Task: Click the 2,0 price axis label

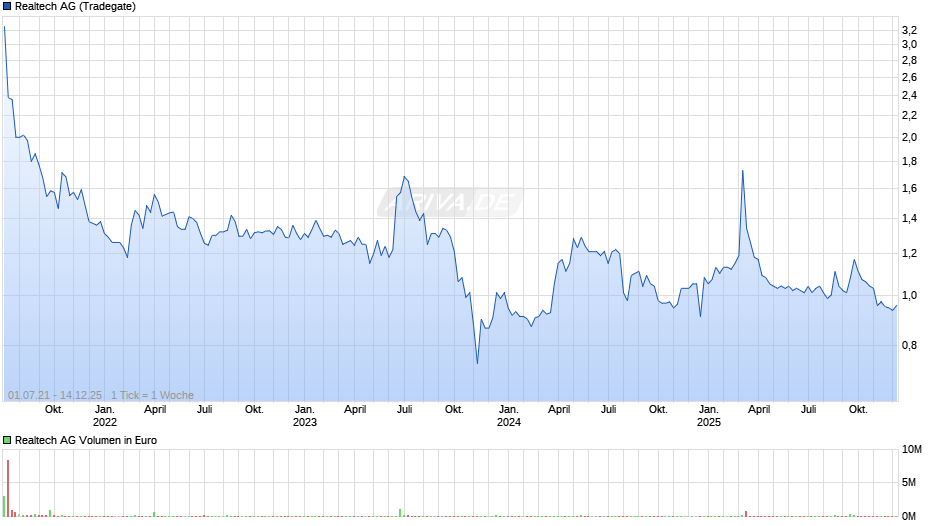Action: coord(909,137)
